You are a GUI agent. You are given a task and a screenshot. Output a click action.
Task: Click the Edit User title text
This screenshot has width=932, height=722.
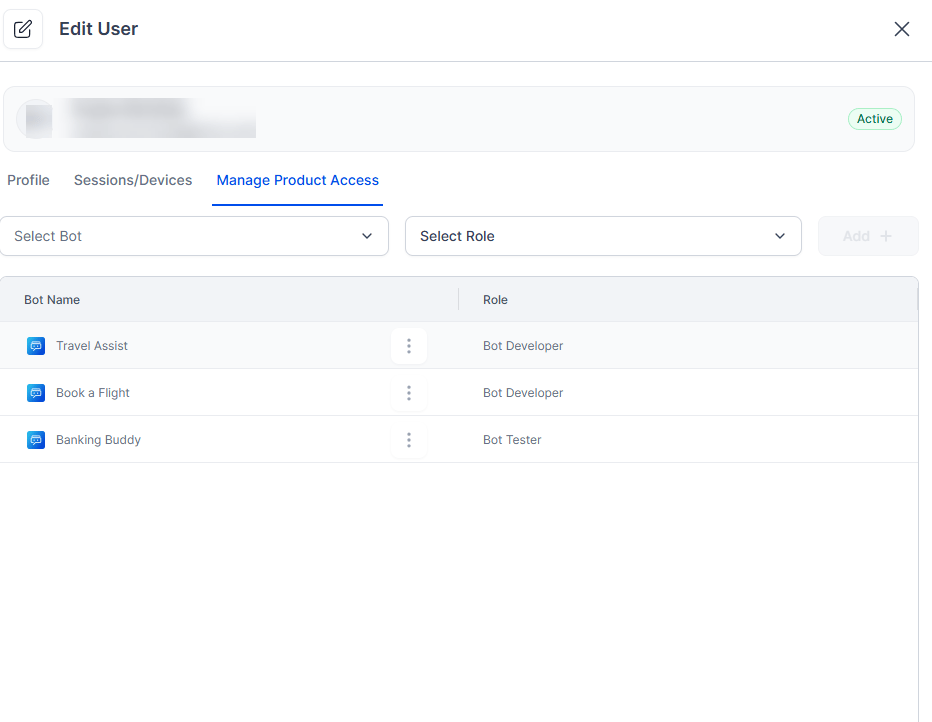tap(99, 29)
